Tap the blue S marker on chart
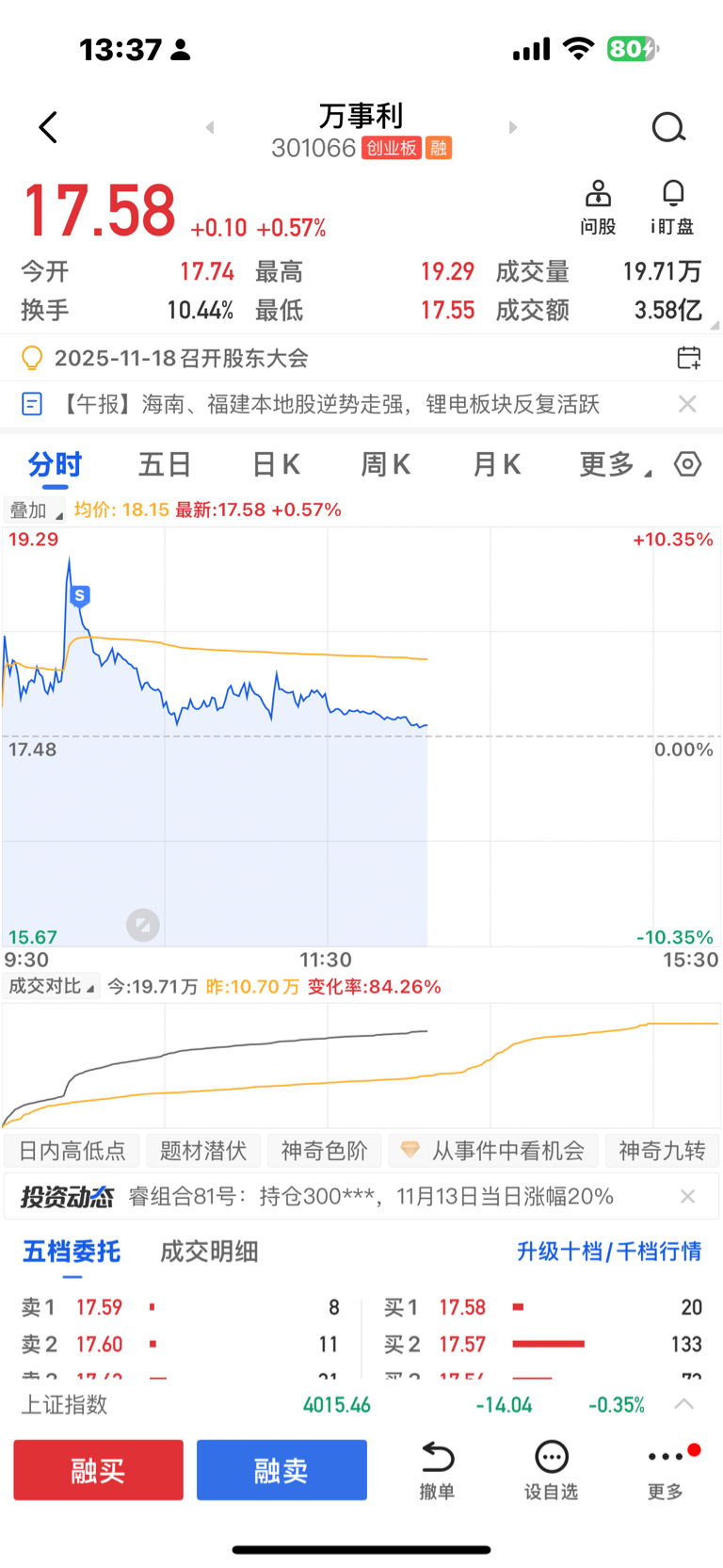723x1568 pixels. 80,595
